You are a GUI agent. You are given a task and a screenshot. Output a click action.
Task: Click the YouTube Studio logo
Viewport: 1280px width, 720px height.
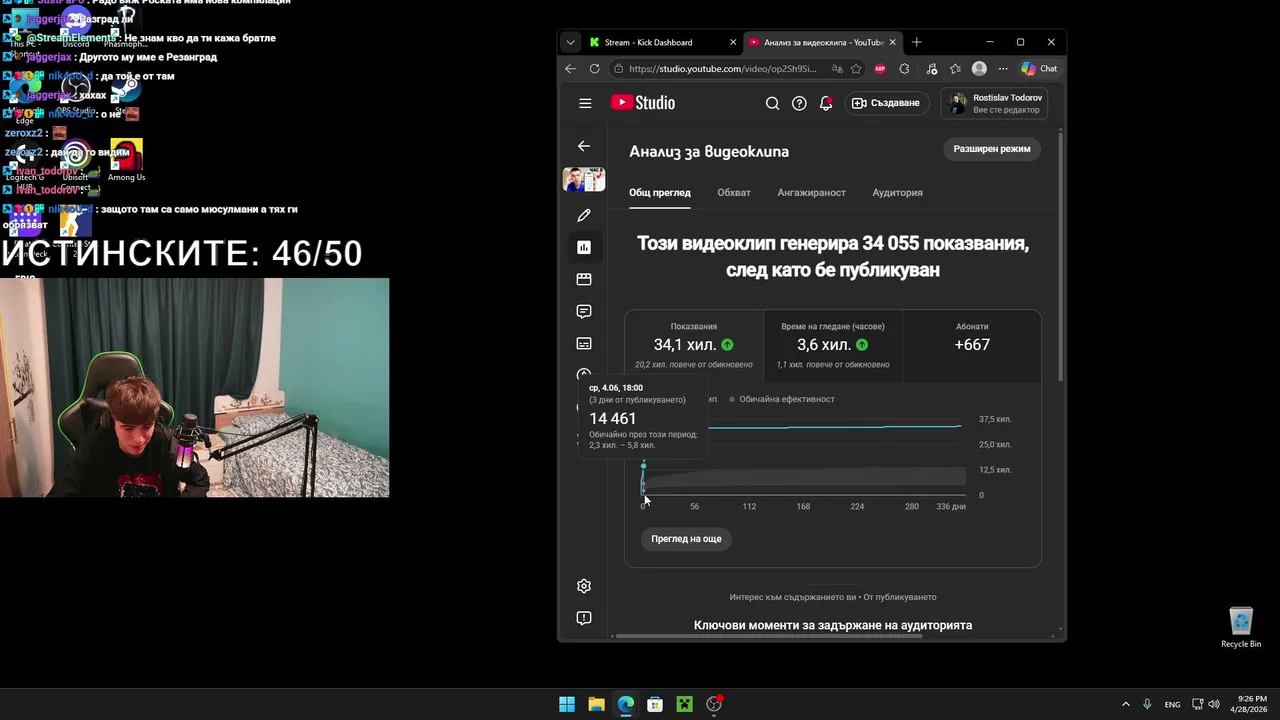[x=643, y=103]
